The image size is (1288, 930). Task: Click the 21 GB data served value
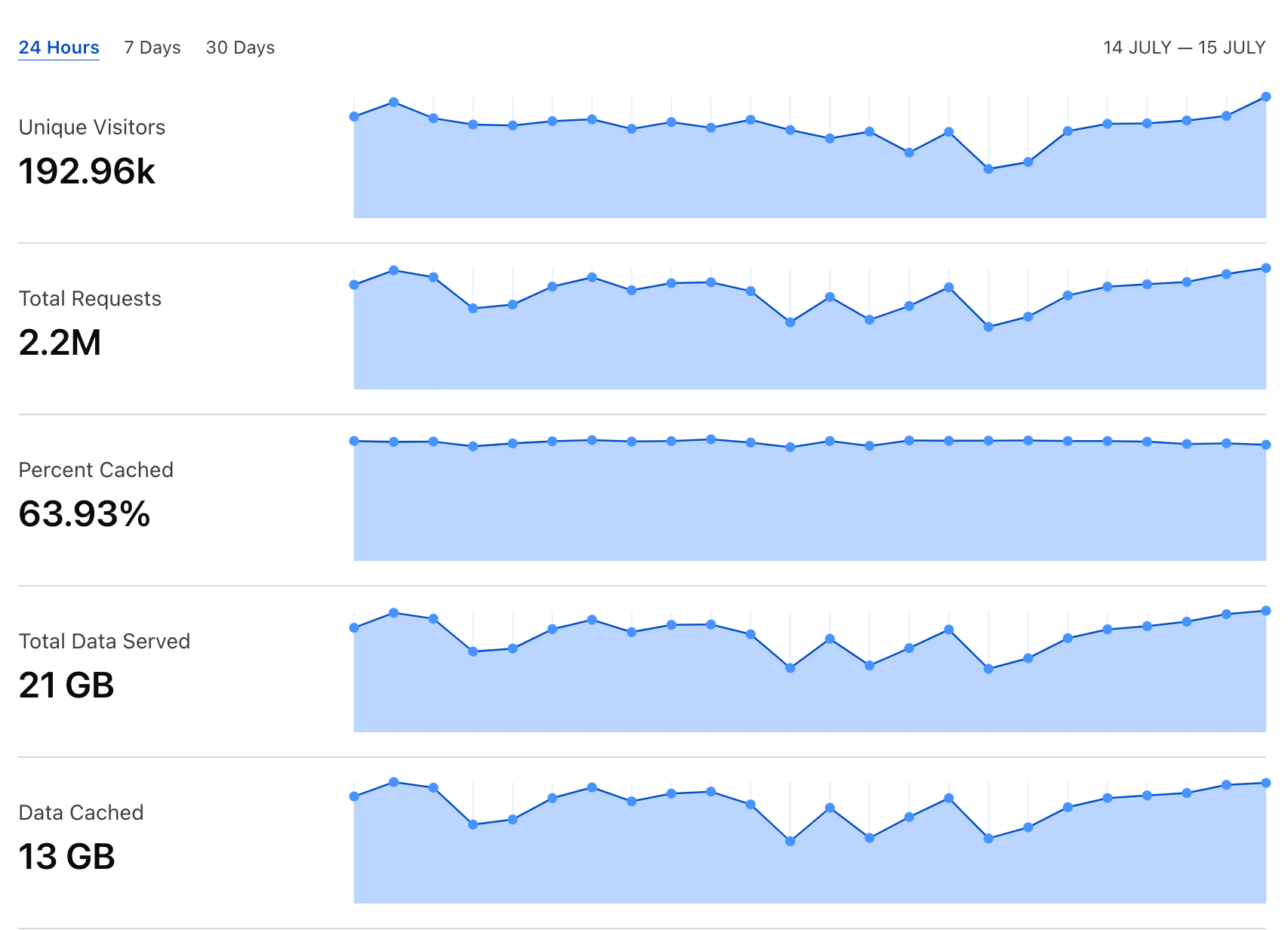[66, 685]
